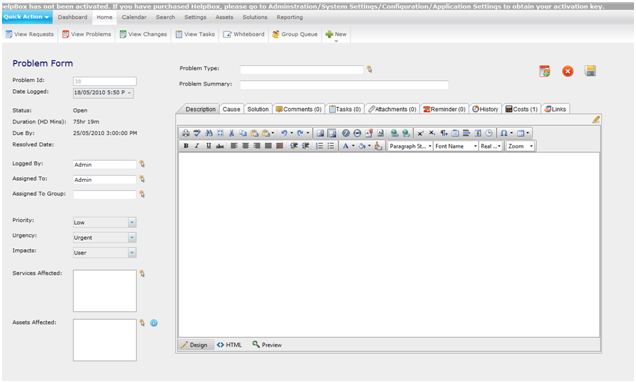Run the spell check tool
Image resolution: width=636 pixels, height=383 pixels.
[197, 133]
